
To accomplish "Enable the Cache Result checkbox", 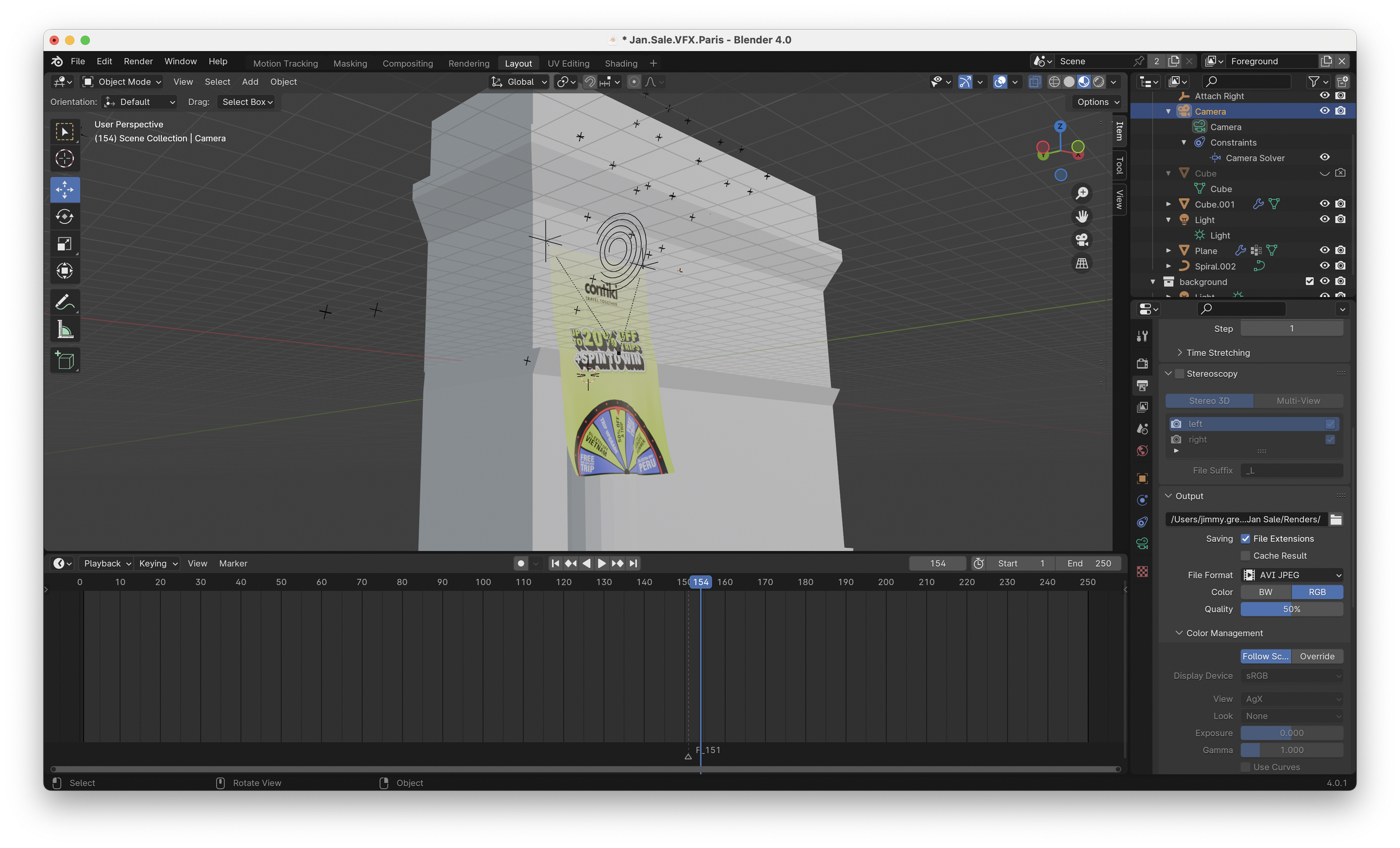I will pos(1245,555).
